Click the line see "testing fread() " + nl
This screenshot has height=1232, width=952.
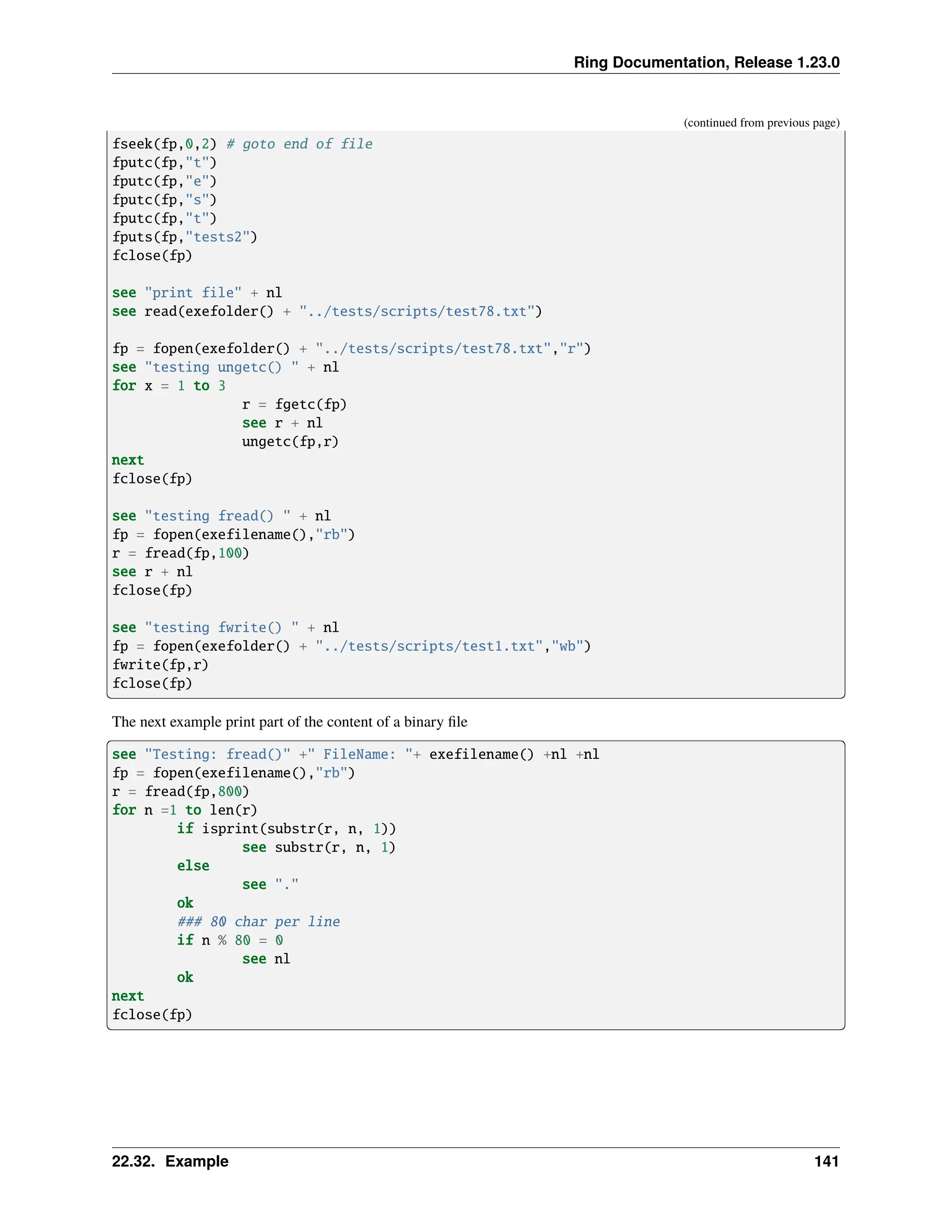[221, 516]
